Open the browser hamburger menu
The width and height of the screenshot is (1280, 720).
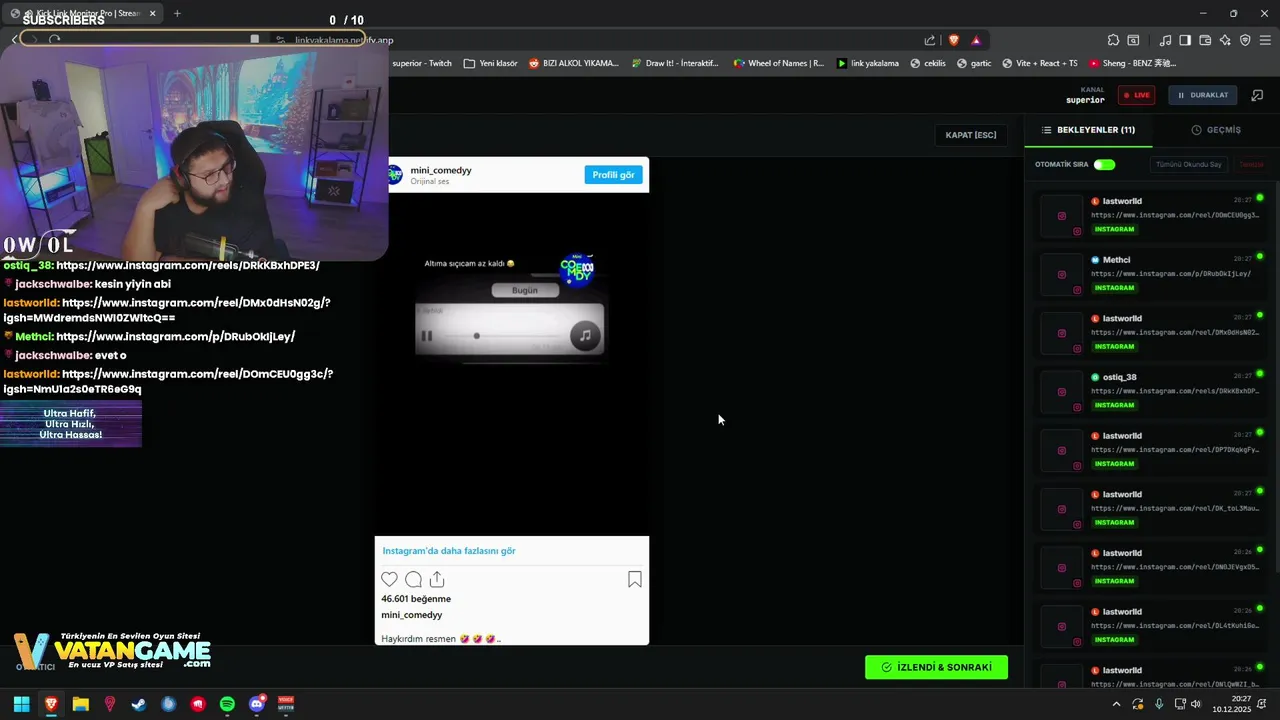(1265, 40)
